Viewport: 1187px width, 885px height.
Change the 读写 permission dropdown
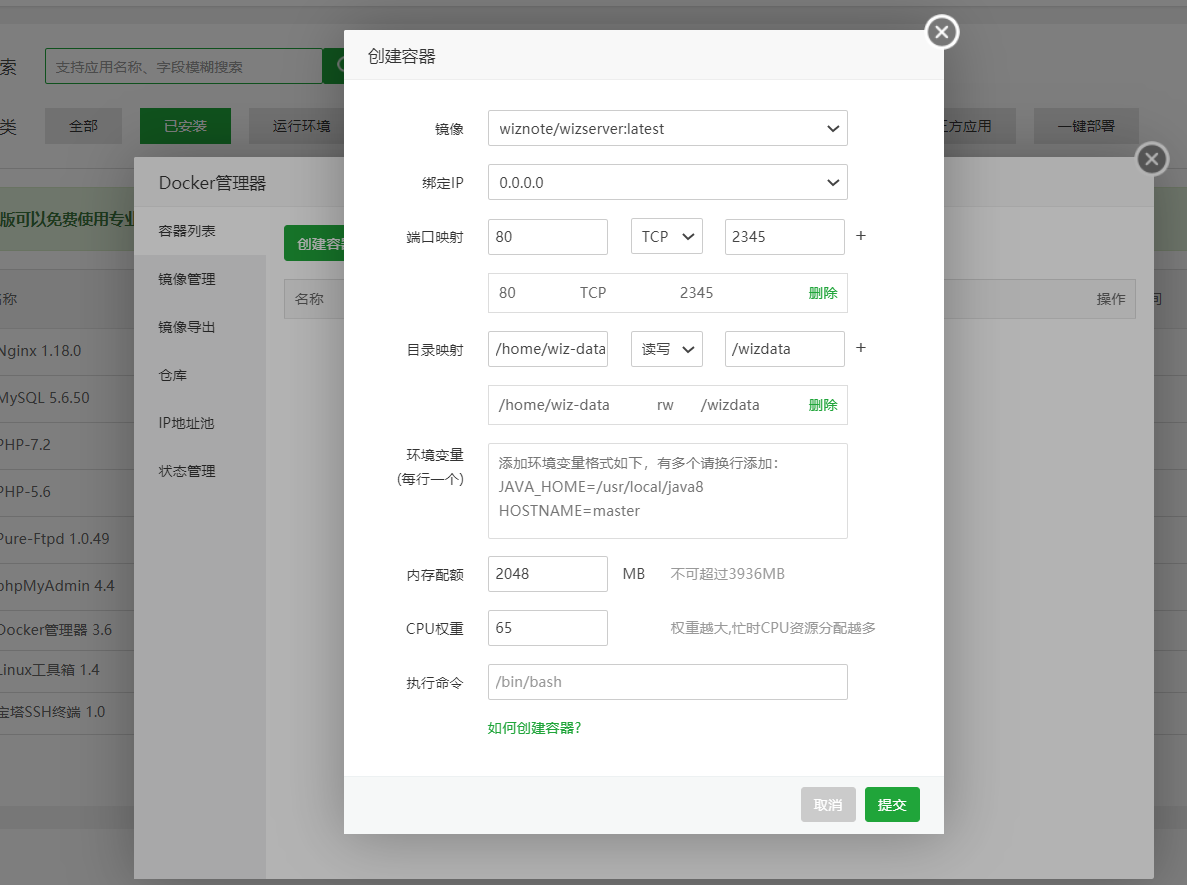point(666,349)
